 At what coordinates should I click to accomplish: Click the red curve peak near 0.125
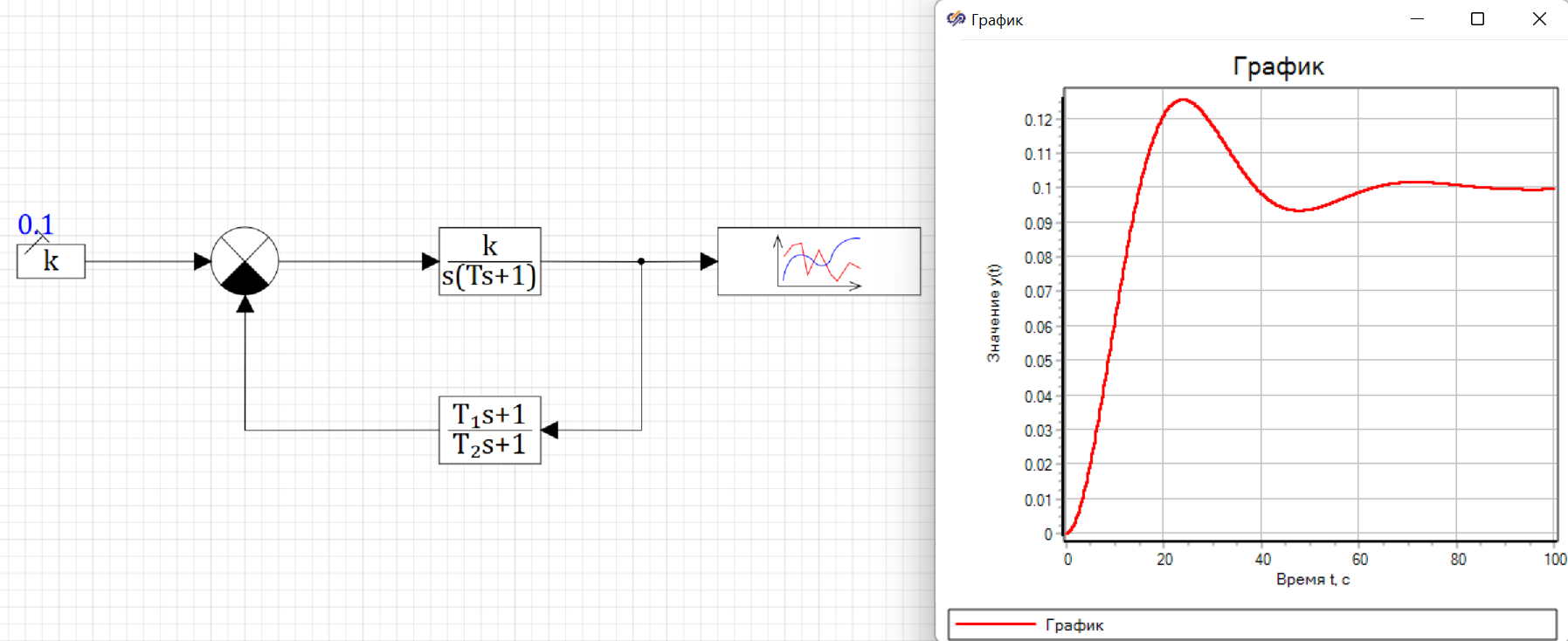1184,100
